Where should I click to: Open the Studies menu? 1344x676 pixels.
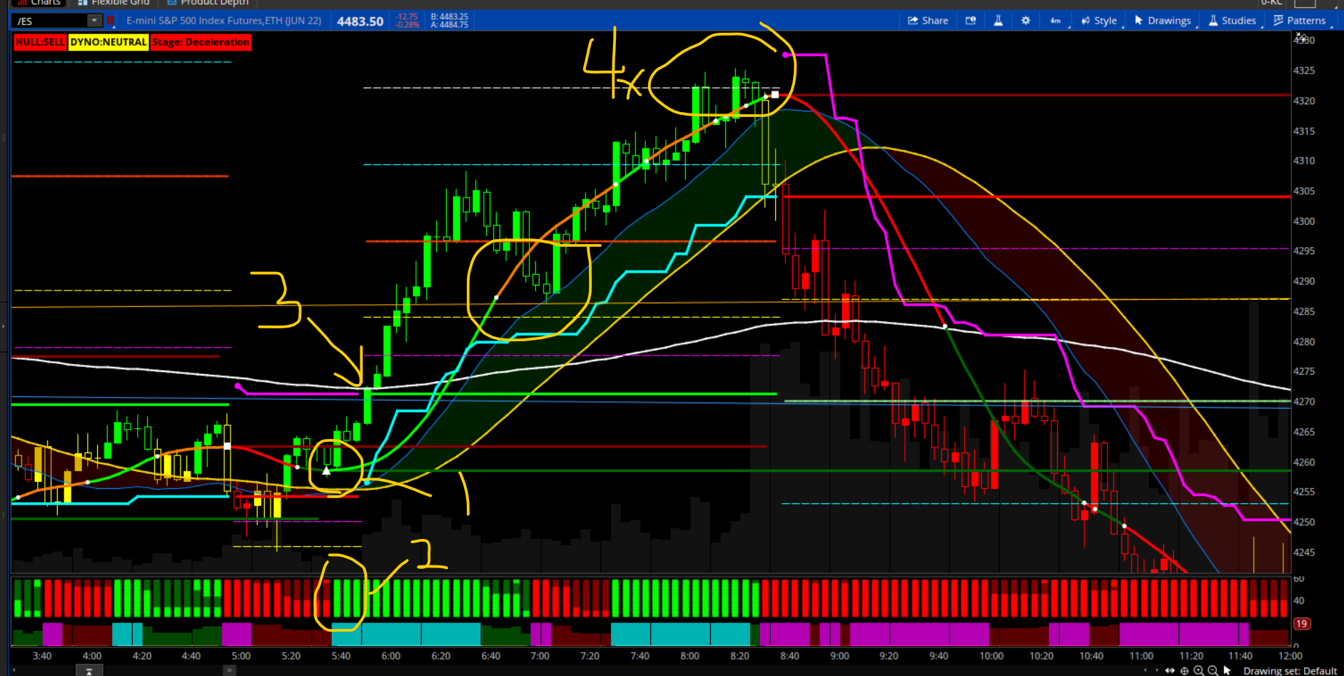tap(1232, 20)
